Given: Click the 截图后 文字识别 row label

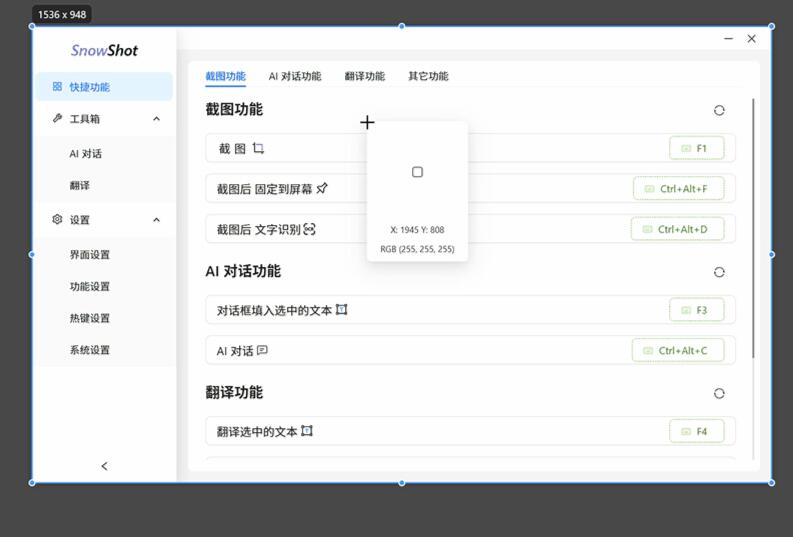Looking at the screenshot, I should (258, 230).
